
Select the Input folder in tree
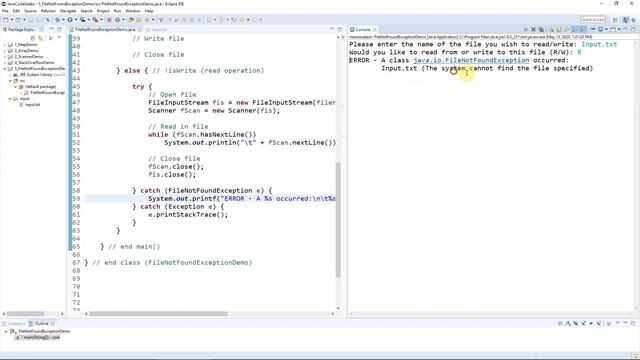22,99
